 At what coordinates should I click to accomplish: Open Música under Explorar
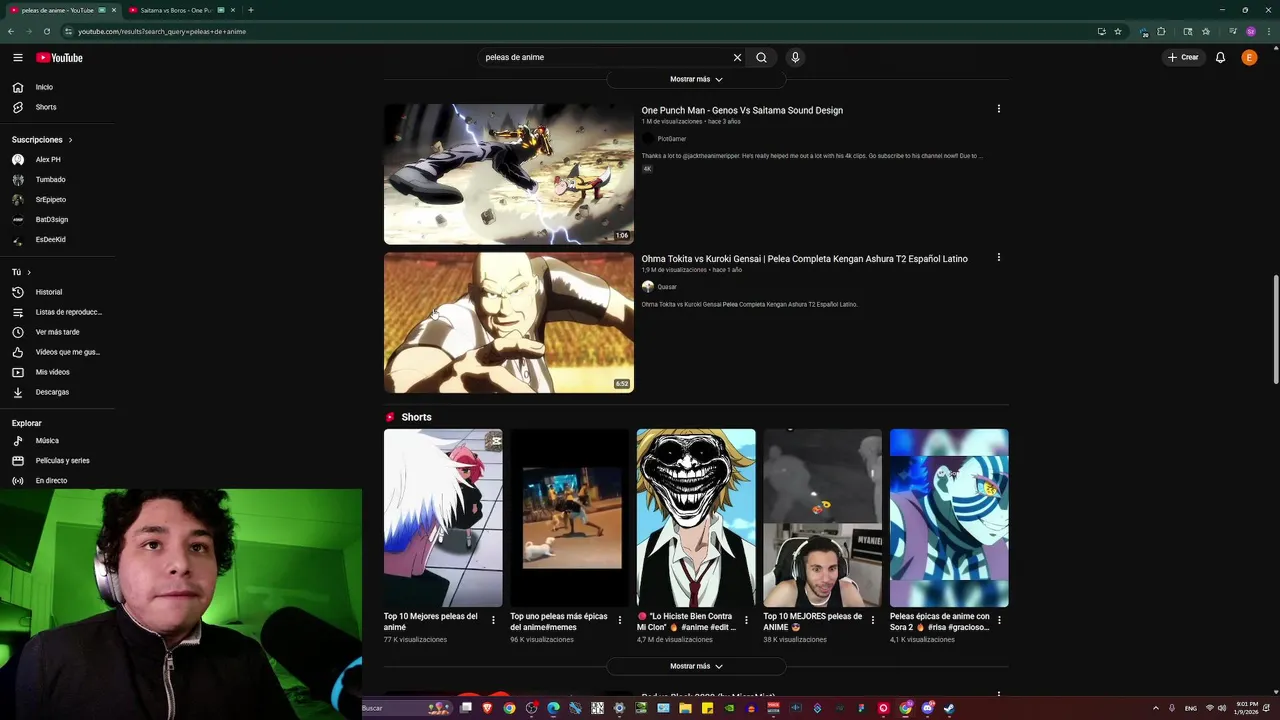tap(58, 441)
